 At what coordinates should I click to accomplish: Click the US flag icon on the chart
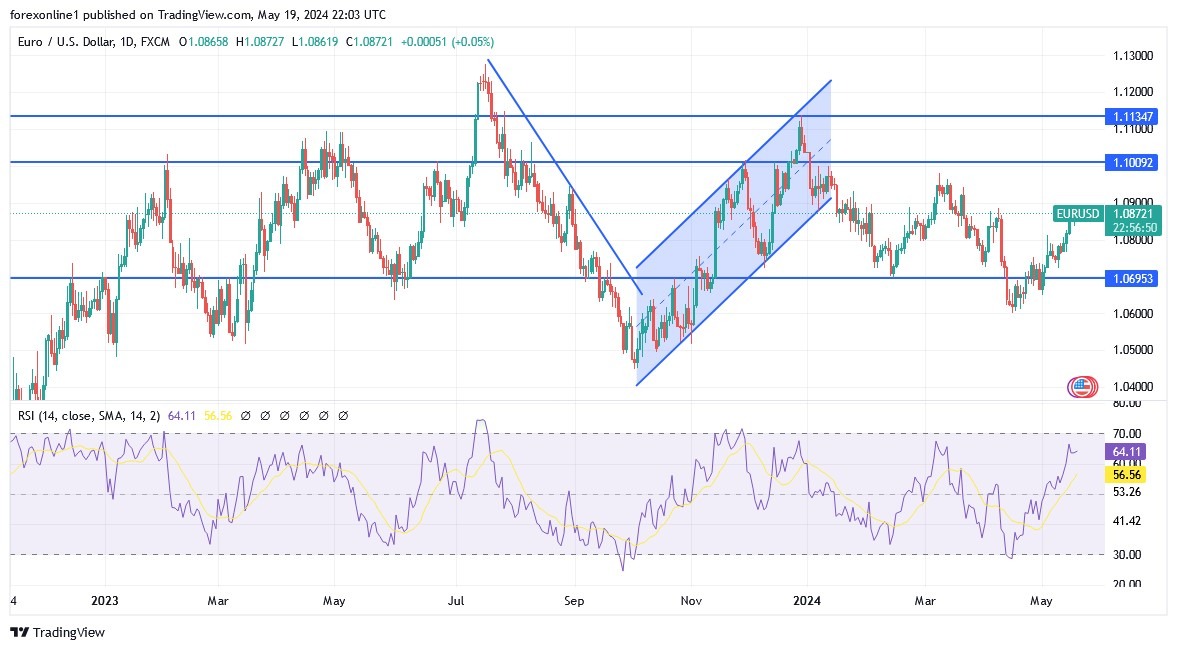click(x=1083, y=385)
